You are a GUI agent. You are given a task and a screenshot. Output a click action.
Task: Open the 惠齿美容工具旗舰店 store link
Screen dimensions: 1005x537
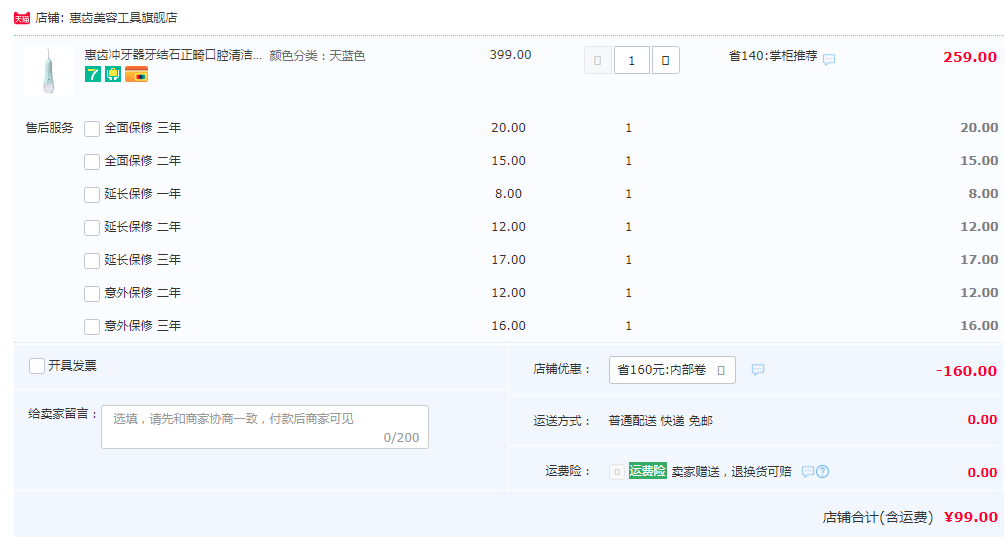point(123,18)
